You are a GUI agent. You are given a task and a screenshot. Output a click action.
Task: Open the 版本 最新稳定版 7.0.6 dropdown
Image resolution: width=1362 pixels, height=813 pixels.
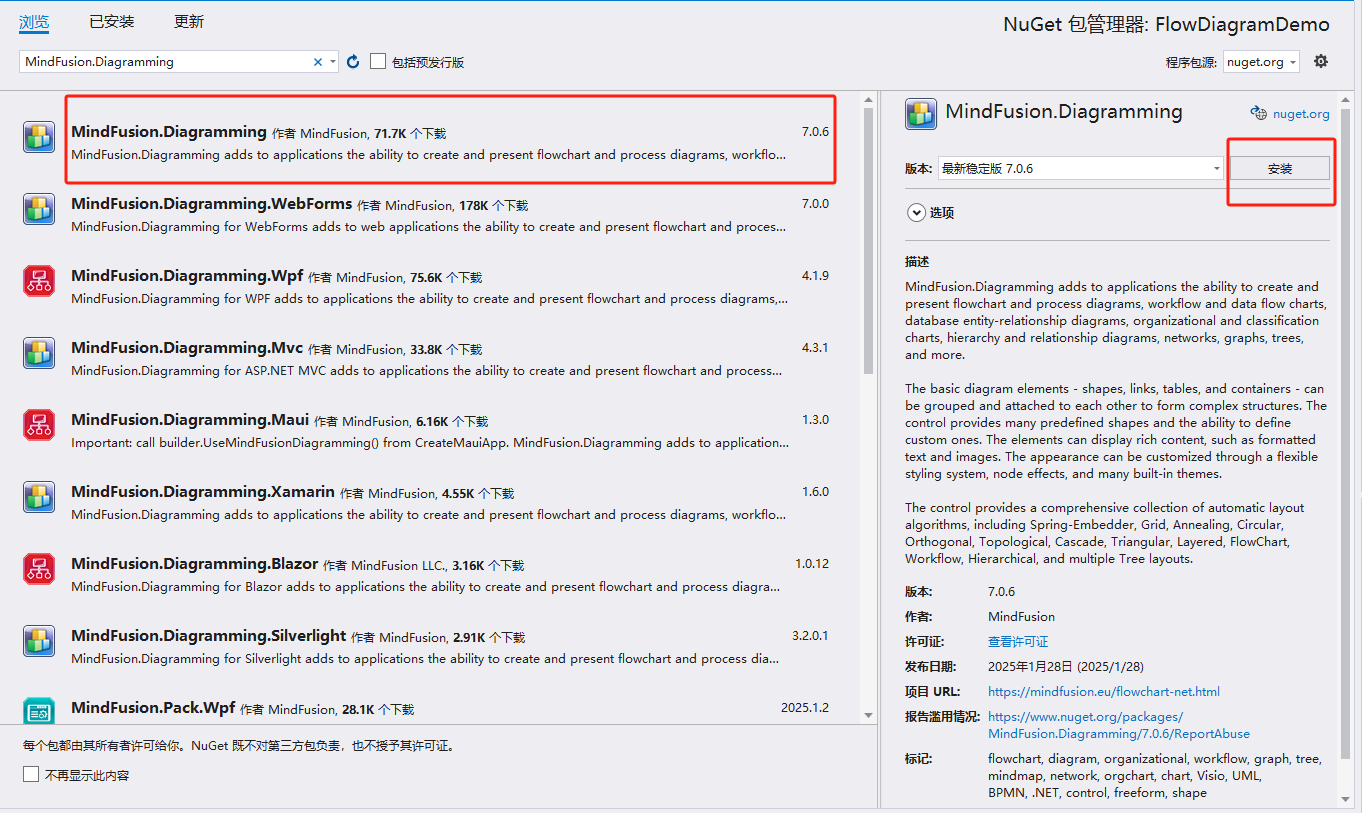[x=1080, y=168]
